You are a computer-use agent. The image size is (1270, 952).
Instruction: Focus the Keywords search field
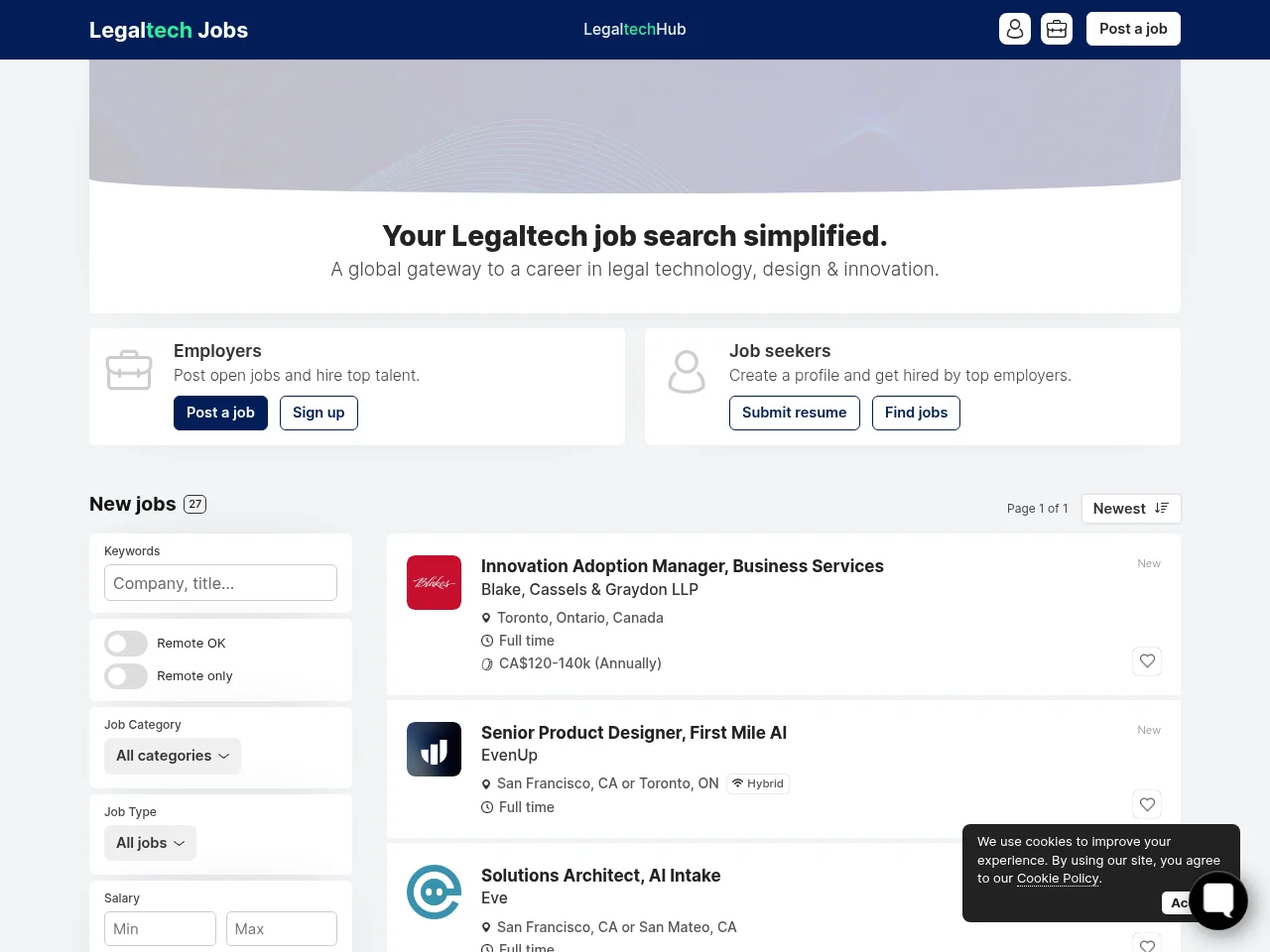(x=220, y=583)
